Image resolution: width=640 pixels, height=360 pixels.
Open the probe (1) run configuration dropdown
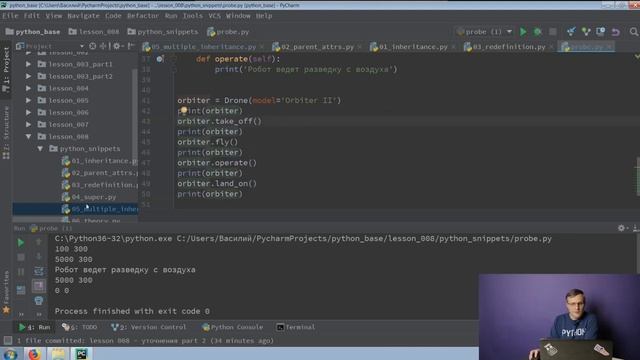[484, 32]
